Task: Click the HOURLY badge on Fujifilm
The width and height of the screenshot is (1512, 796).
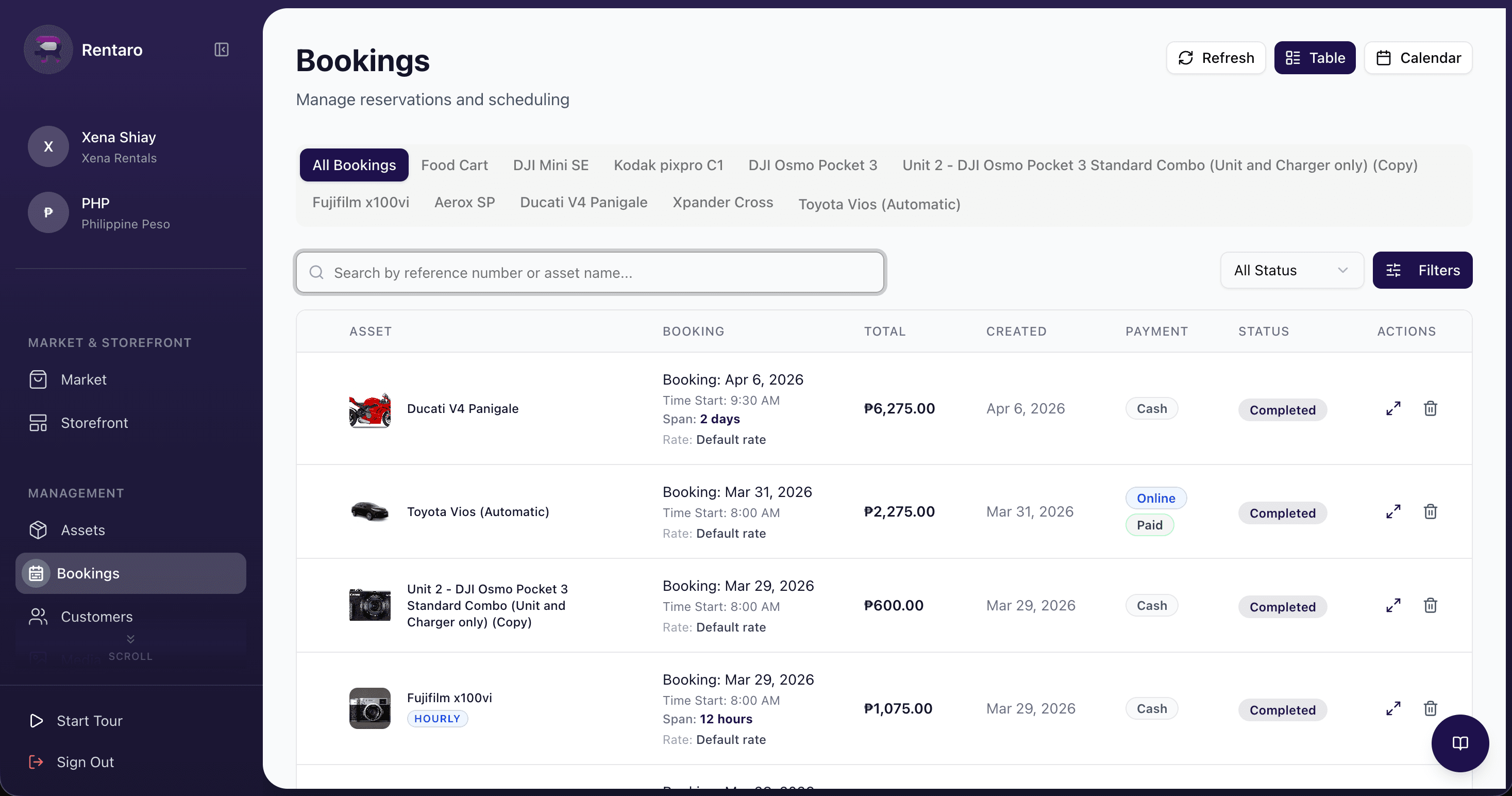Action: coord(438,719)
